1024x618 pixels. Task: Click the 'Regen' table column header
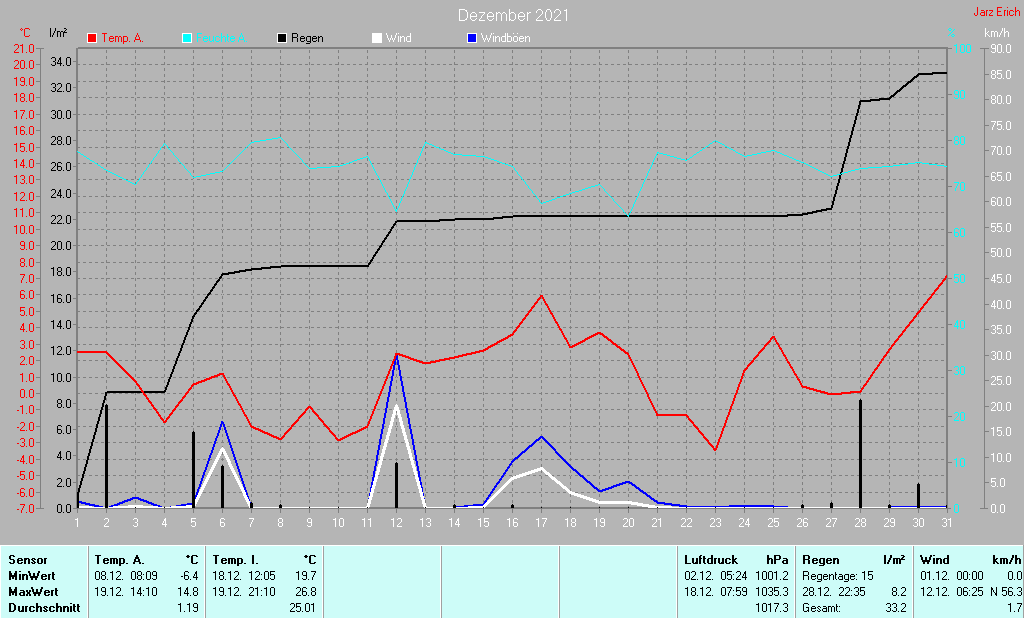(821, 560)
